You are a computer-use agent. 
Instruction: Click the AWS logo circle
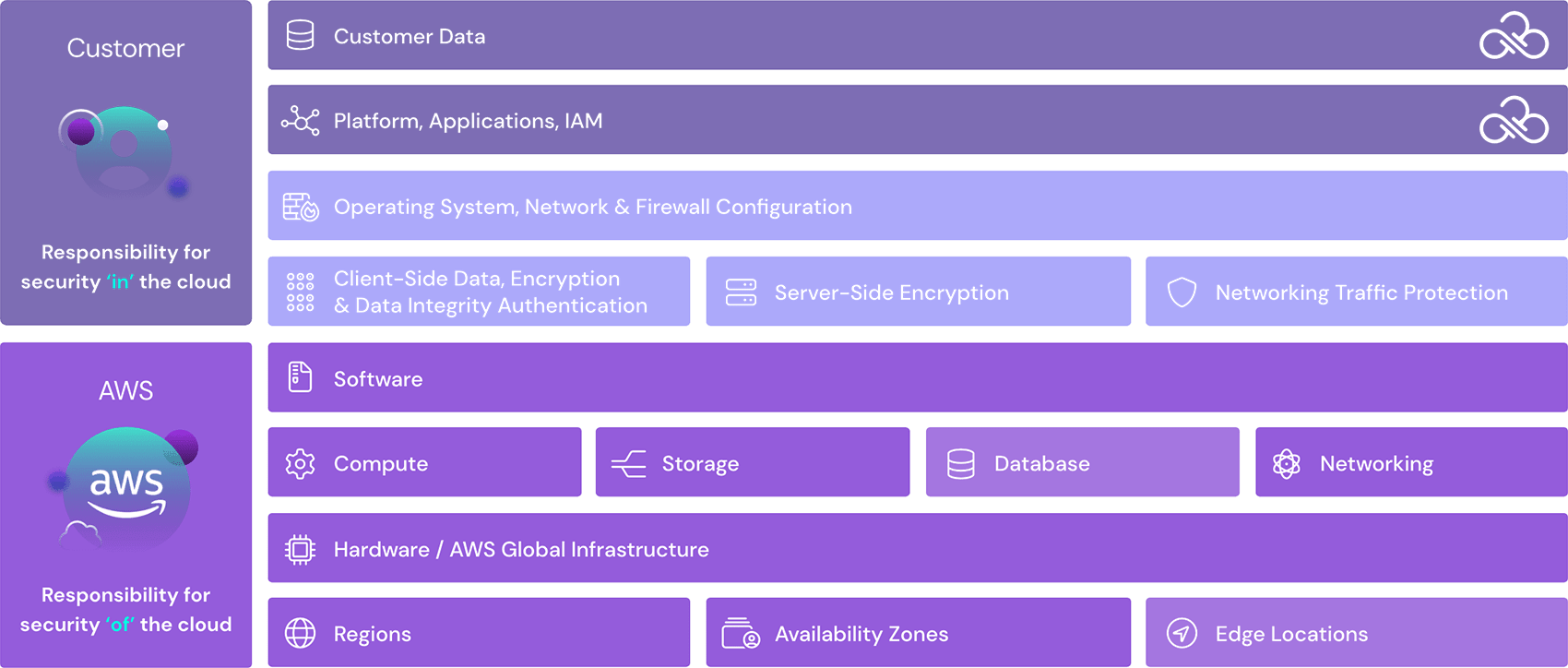126,489
